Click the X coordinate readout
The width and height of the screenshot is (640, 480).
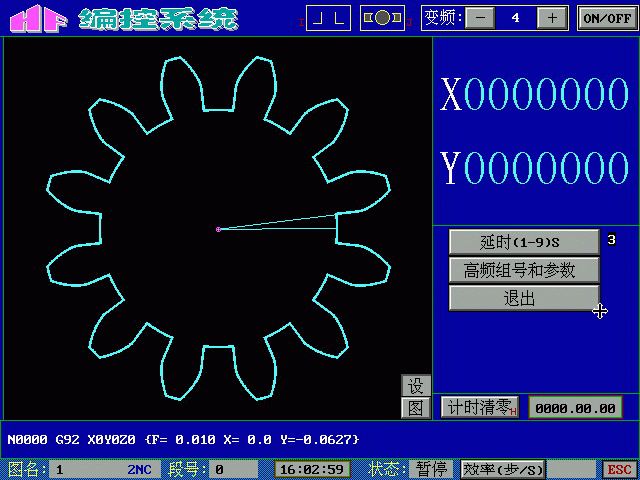coord(535,96)
